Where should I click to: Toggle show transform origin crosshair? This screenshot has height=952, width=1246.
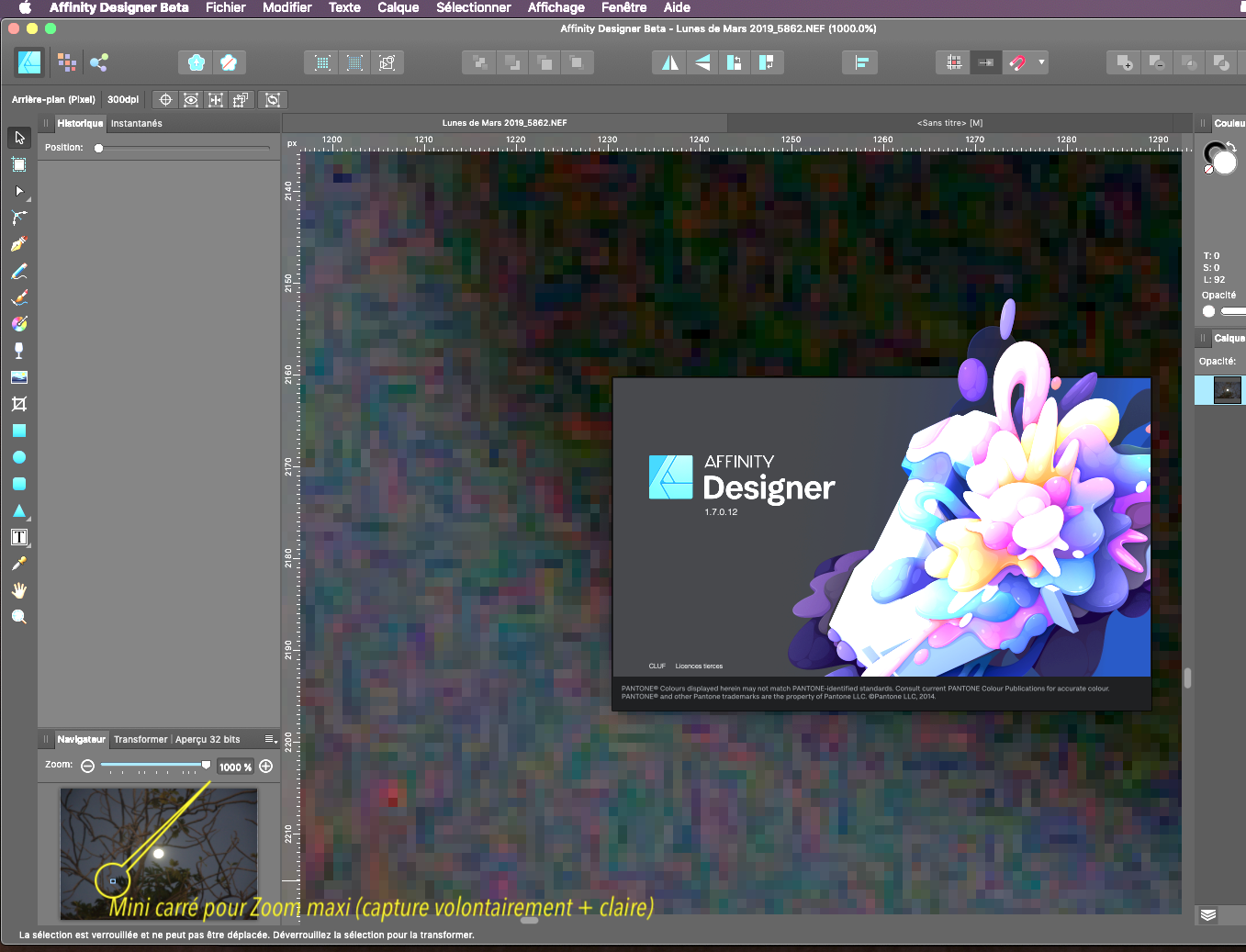point(165,100)
